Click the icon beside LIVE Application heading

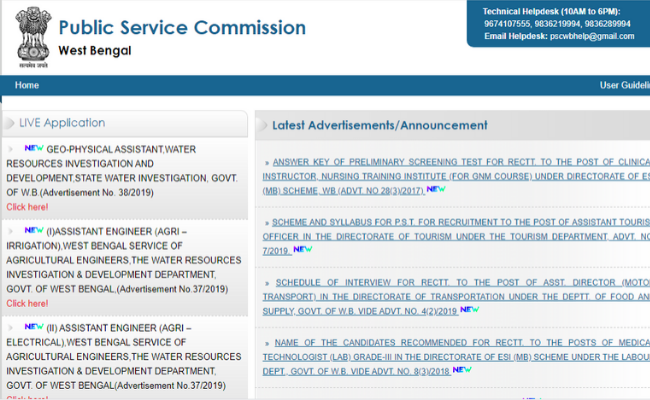point(10,123)
